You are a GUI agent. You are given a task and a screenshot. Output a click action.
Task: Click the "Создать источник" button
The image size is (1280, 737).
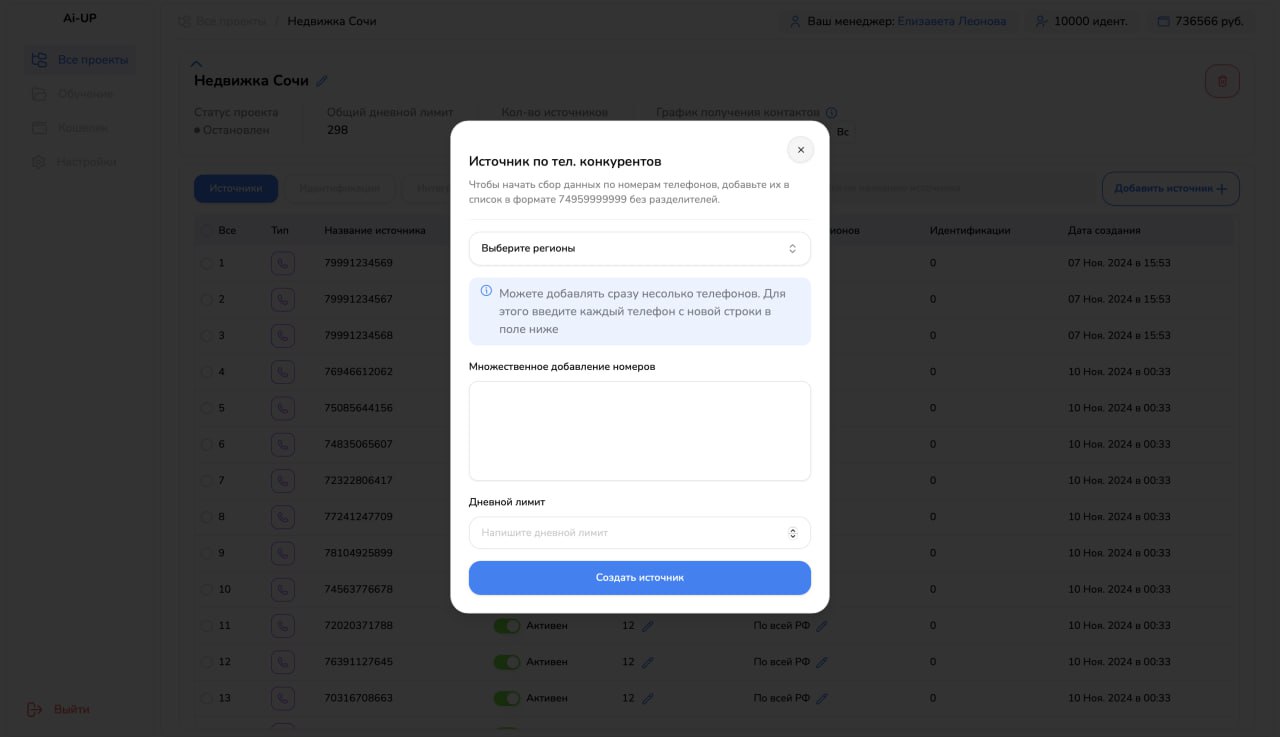[x=640, y=578]
